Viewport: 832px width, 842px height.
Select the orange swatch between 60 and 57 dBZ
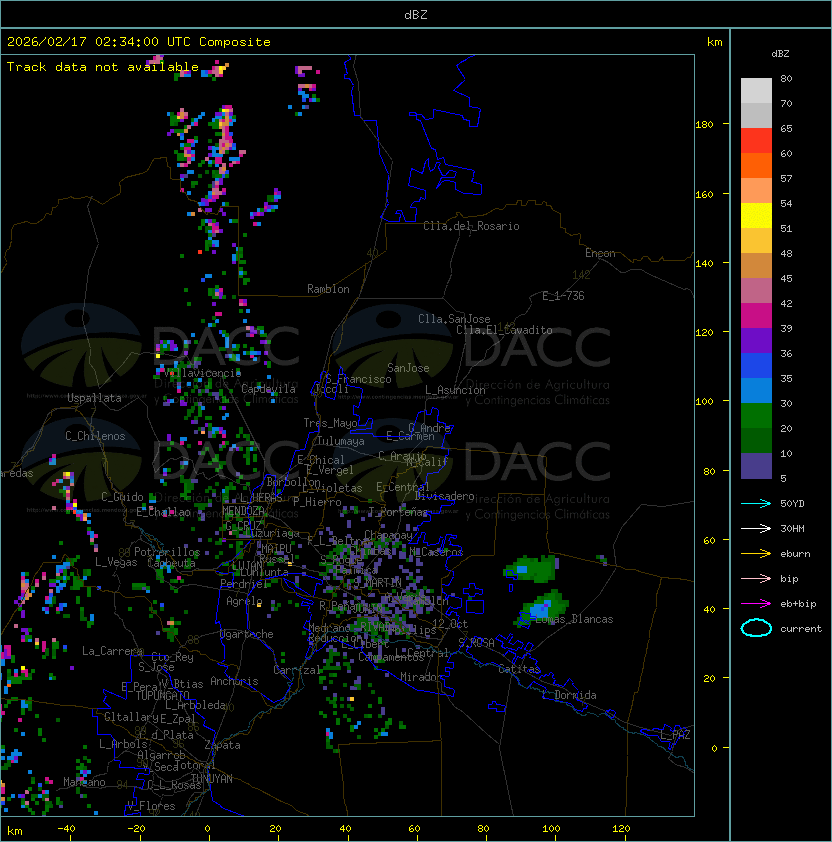click(756, 165)
